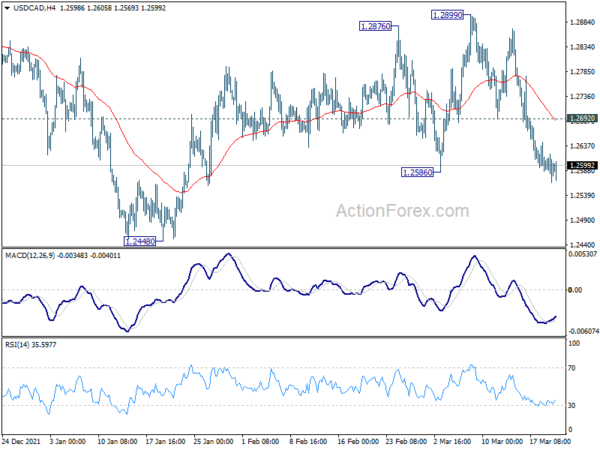Select the USDCAD,H4 chart title text

34,8
